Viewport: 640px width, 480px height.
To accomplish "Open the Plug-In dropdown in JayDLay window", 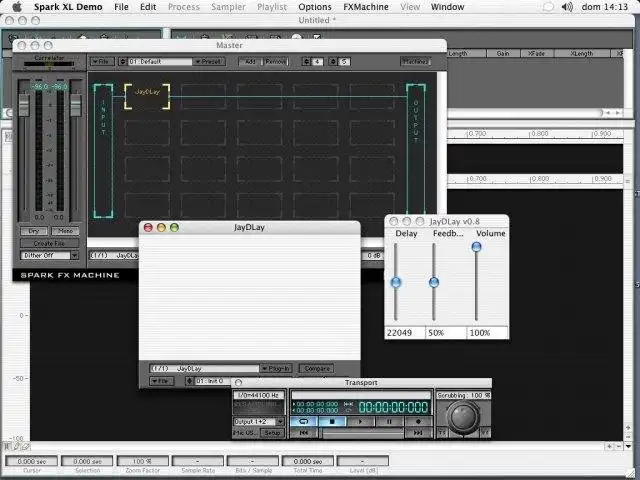I will pos(276,368).
